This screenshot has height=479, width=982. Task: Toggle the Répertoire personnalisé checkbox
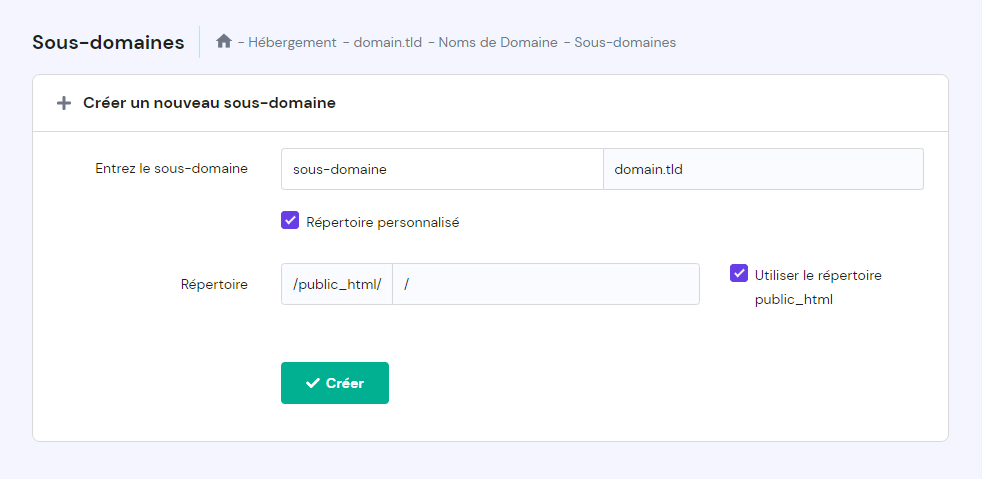pos(290,221)
